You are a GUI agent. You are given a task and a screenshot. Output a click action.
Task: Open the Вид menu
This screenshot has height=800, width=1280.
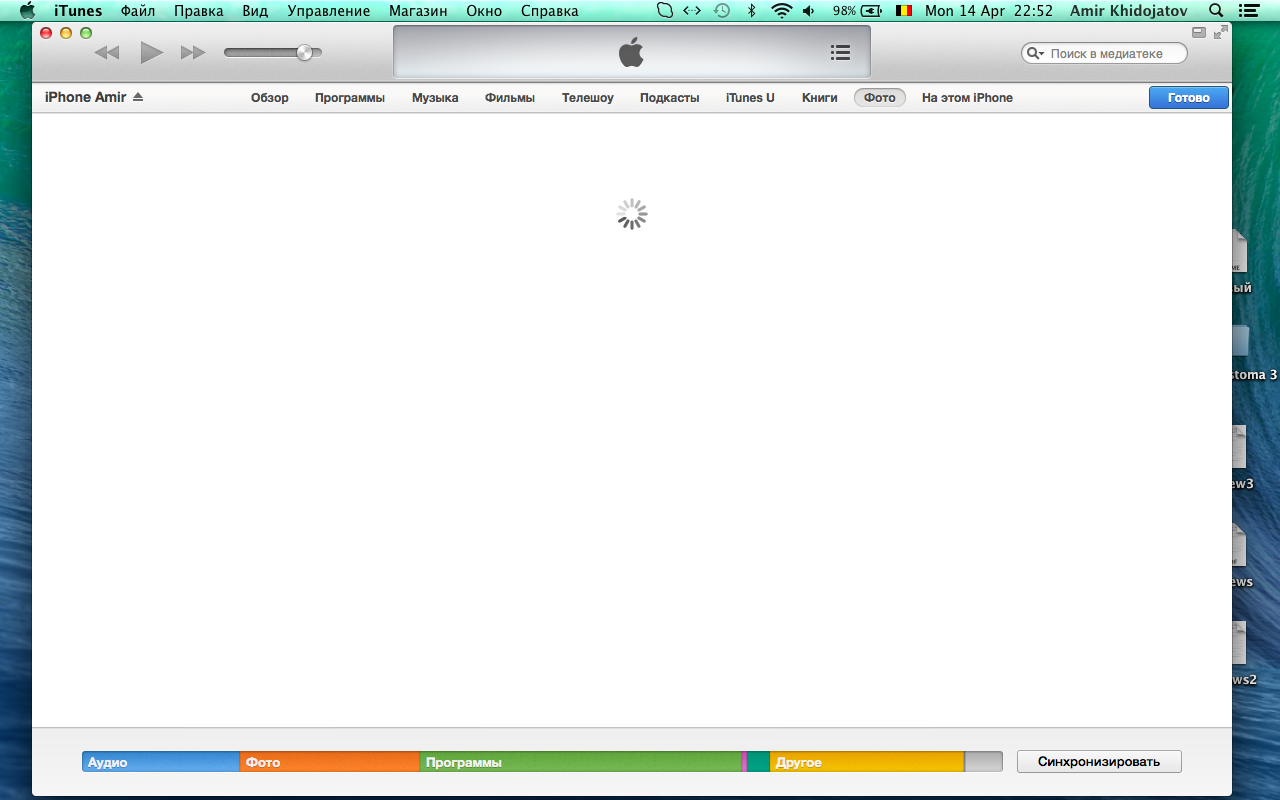click(255, 11)
